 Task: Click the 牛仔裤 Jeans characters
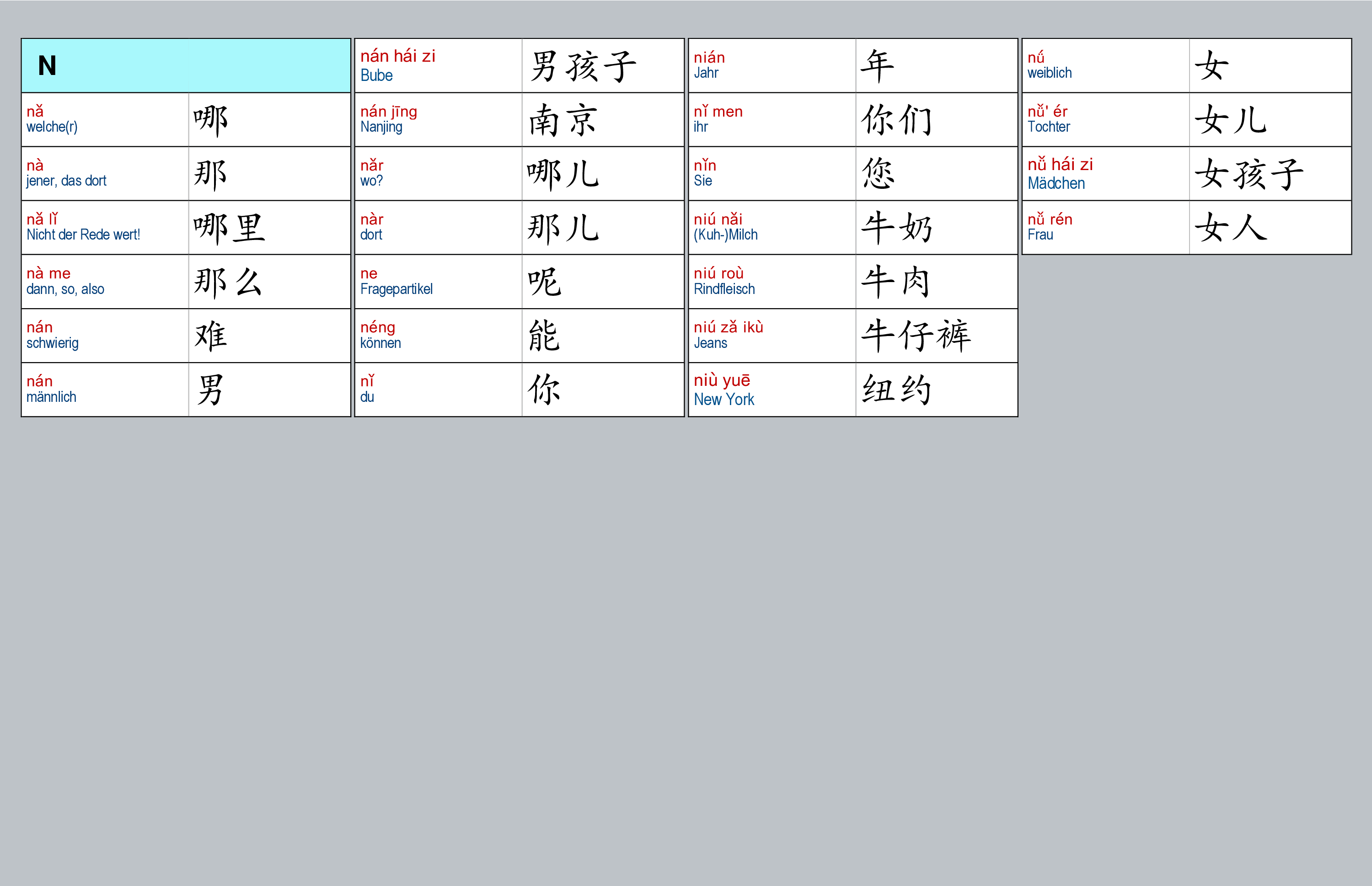(915, 336)
